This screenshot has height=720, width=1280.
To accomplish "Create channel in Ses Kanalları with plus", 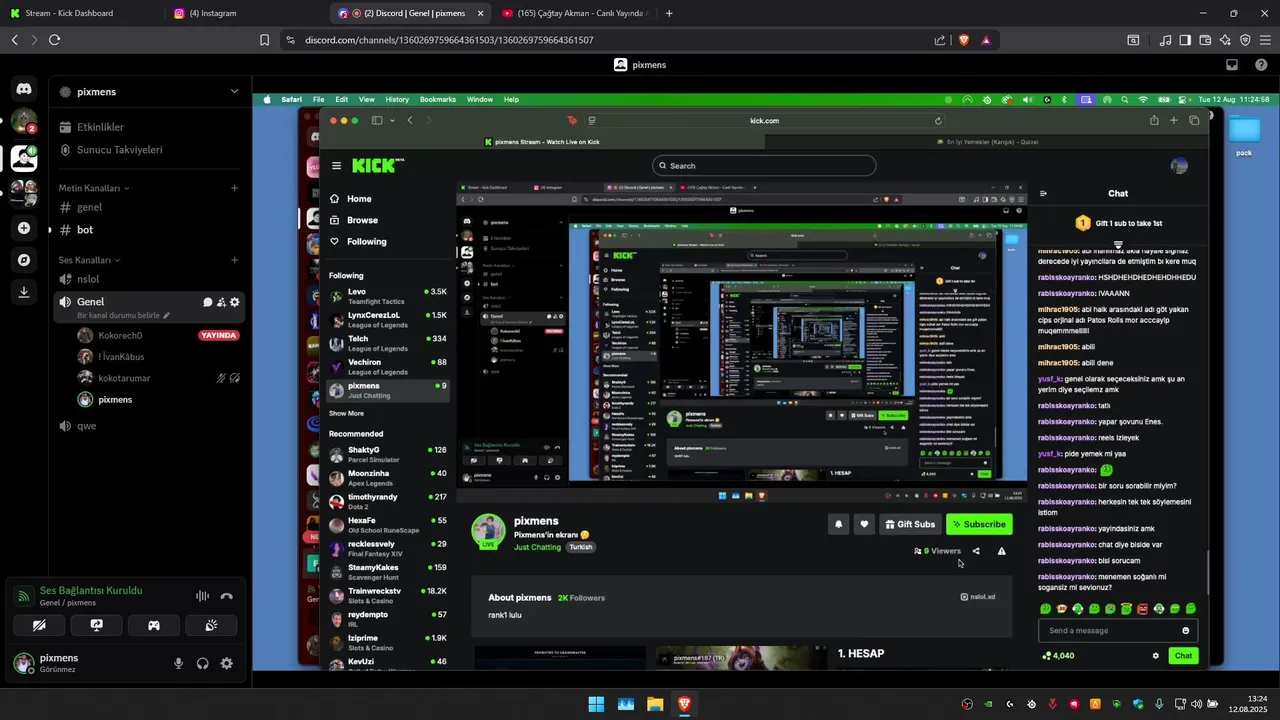I will [x=235, y=260].
